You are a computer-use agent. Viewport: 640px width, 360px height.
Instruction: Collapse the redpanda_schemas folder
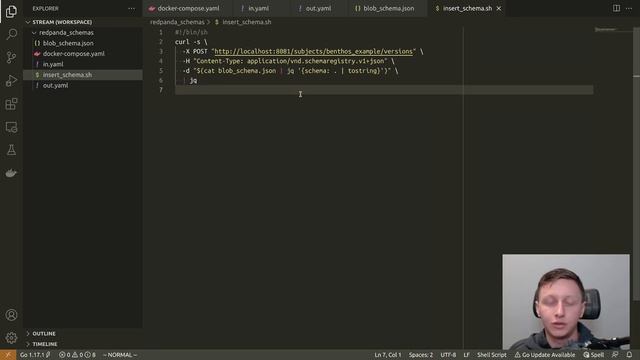pos(66,32)
